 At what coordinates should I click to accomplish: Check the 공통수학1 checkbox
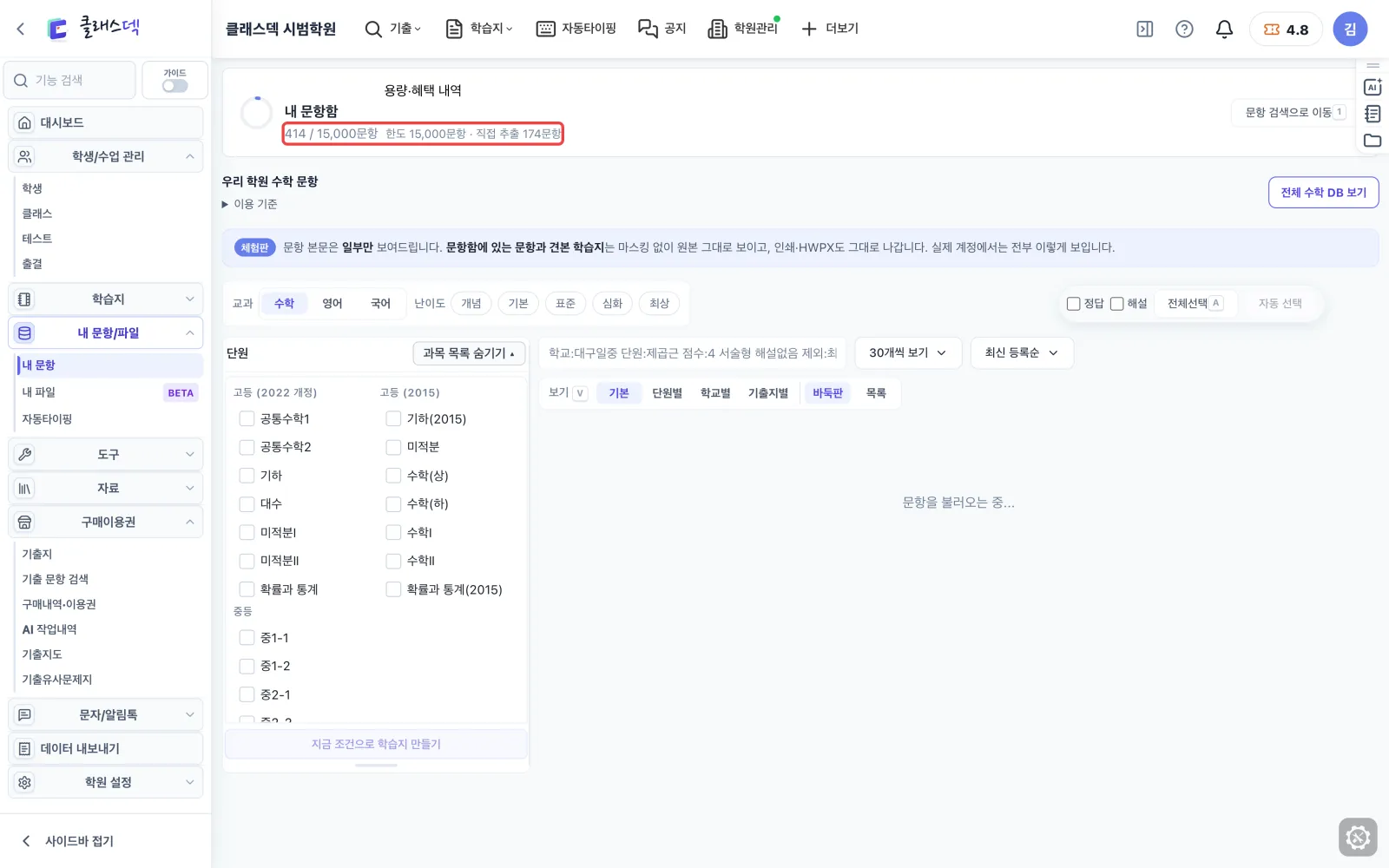point(247,419)
